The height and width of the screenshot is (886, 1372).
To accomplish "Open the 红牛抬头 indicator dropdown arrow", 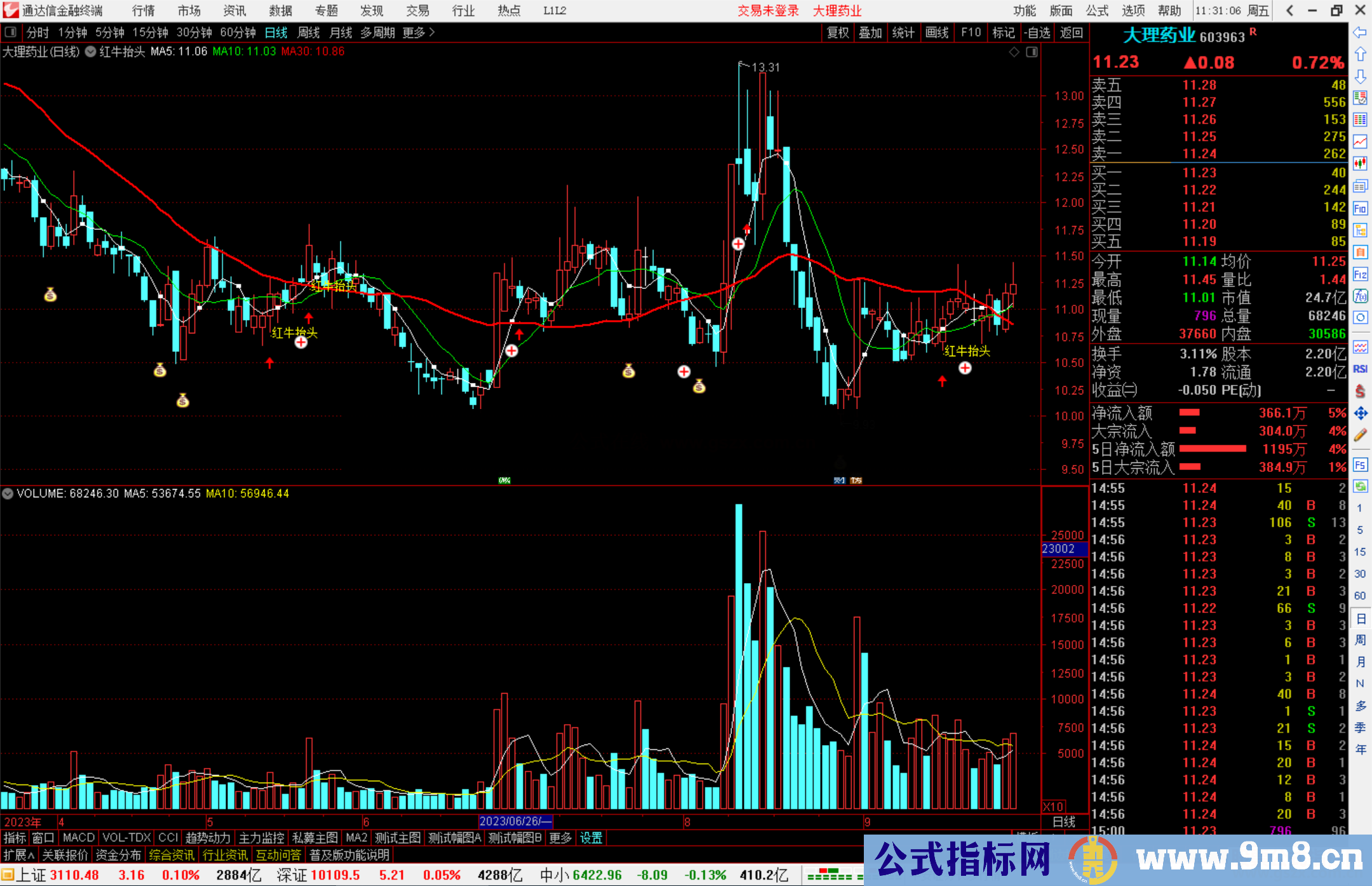I will (x=90, y=52).
